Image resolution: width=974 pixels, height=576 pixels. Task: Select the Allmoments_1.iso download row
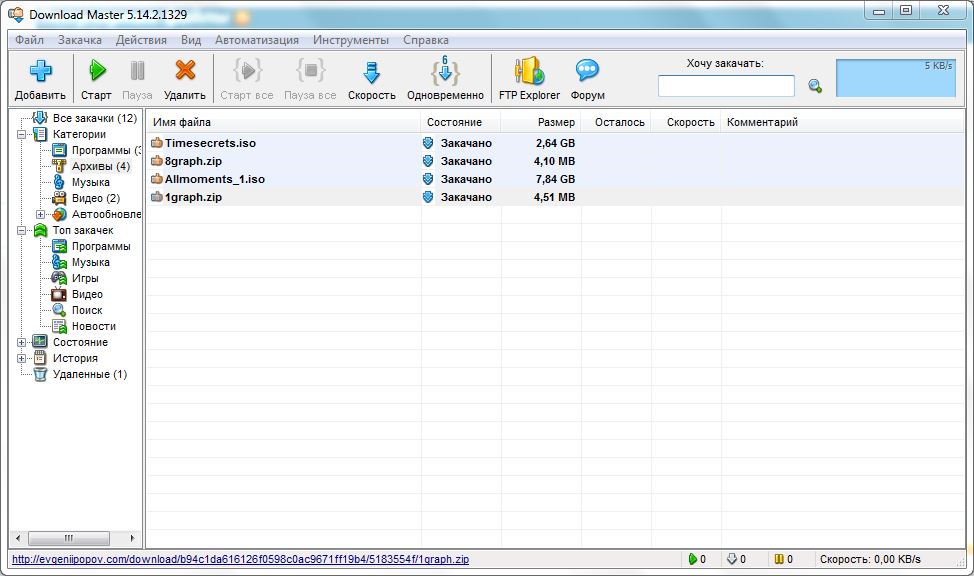(555, 179)
